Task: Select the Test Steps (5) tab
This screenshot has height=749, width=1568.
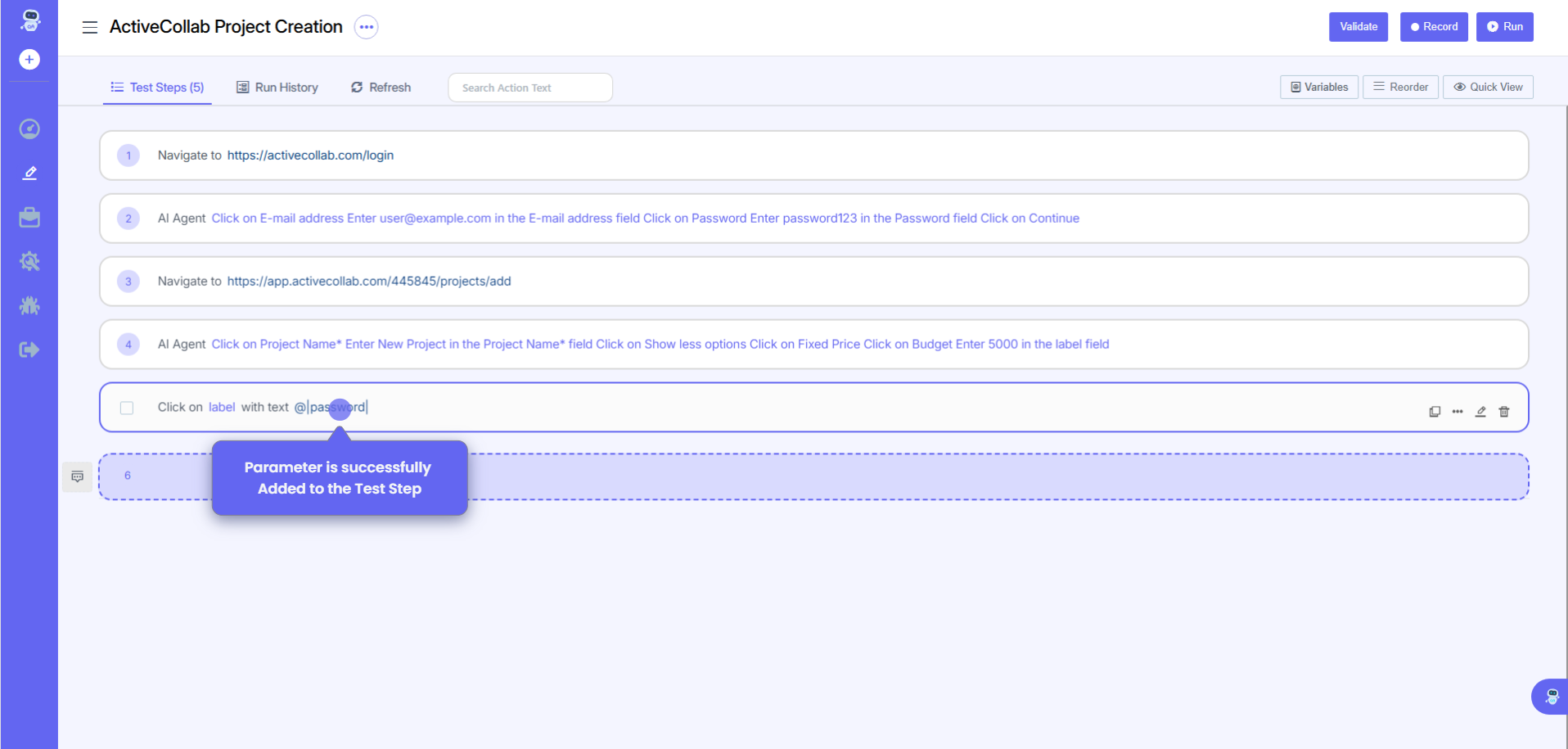Action: pos(158,88)
